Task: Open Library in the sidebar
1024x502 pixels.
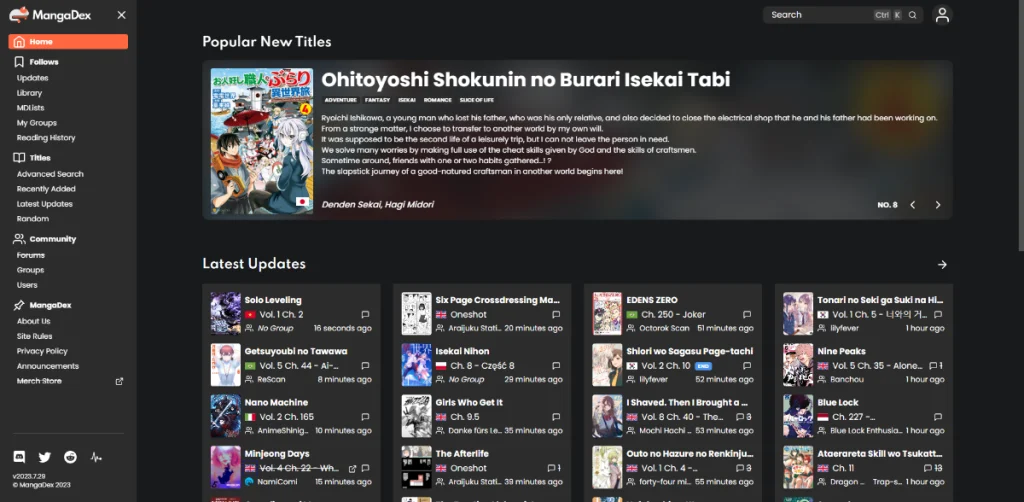Action: pyautogui.click(x=29, y=93)
